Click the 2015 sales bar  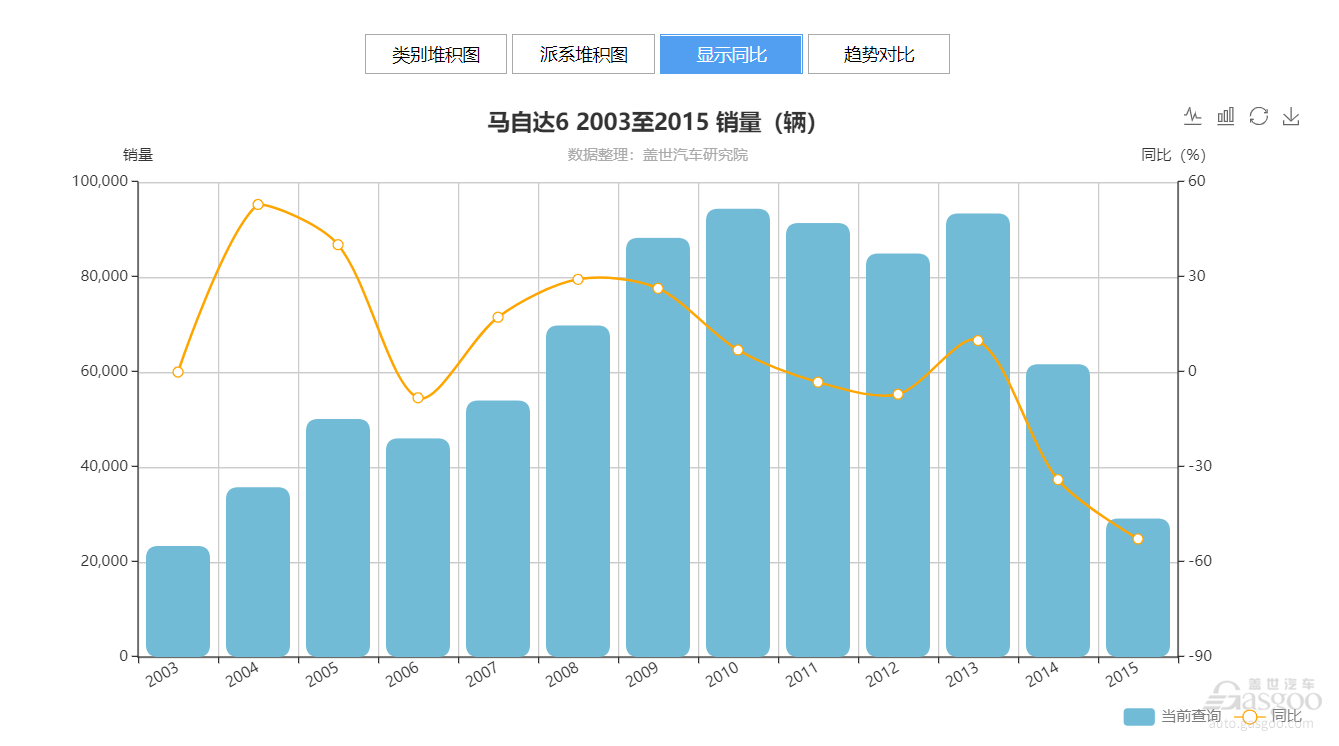point(1138,588)
